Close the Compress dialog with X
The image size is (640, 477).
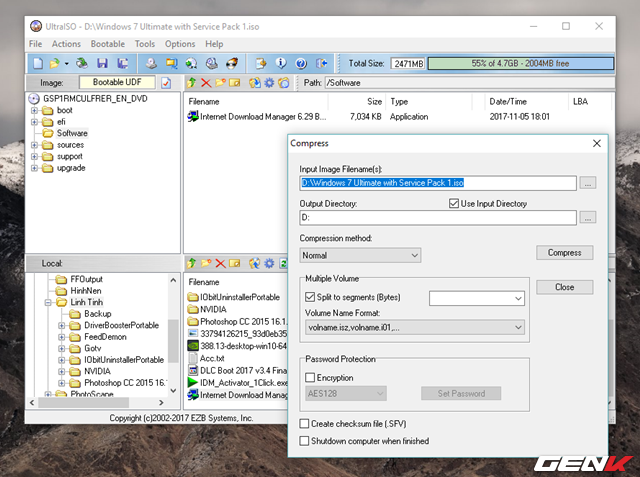[597, 143]
